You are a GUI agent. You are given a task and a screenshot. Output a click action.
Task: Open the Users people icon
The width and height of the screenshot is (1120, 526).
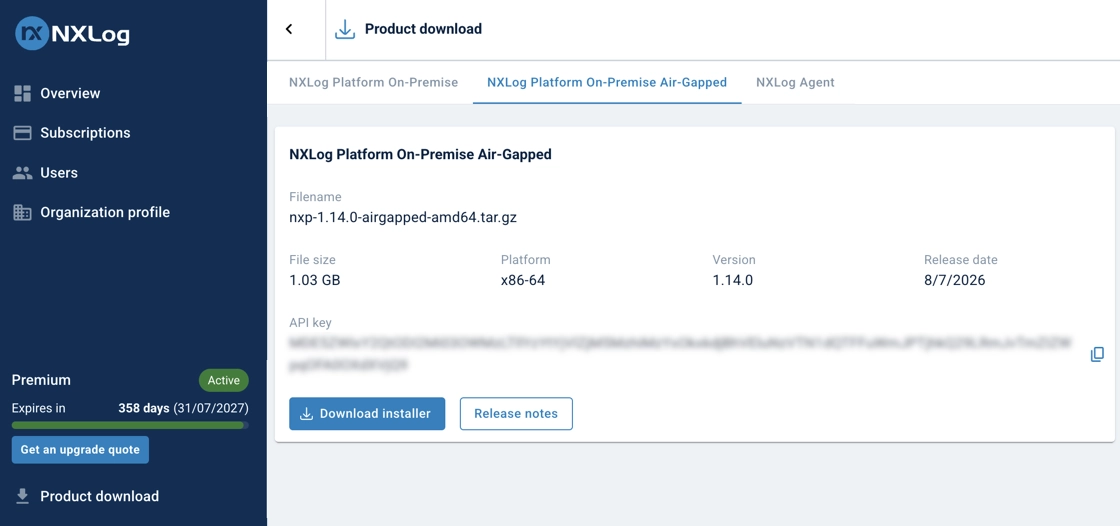click(22, 173)
